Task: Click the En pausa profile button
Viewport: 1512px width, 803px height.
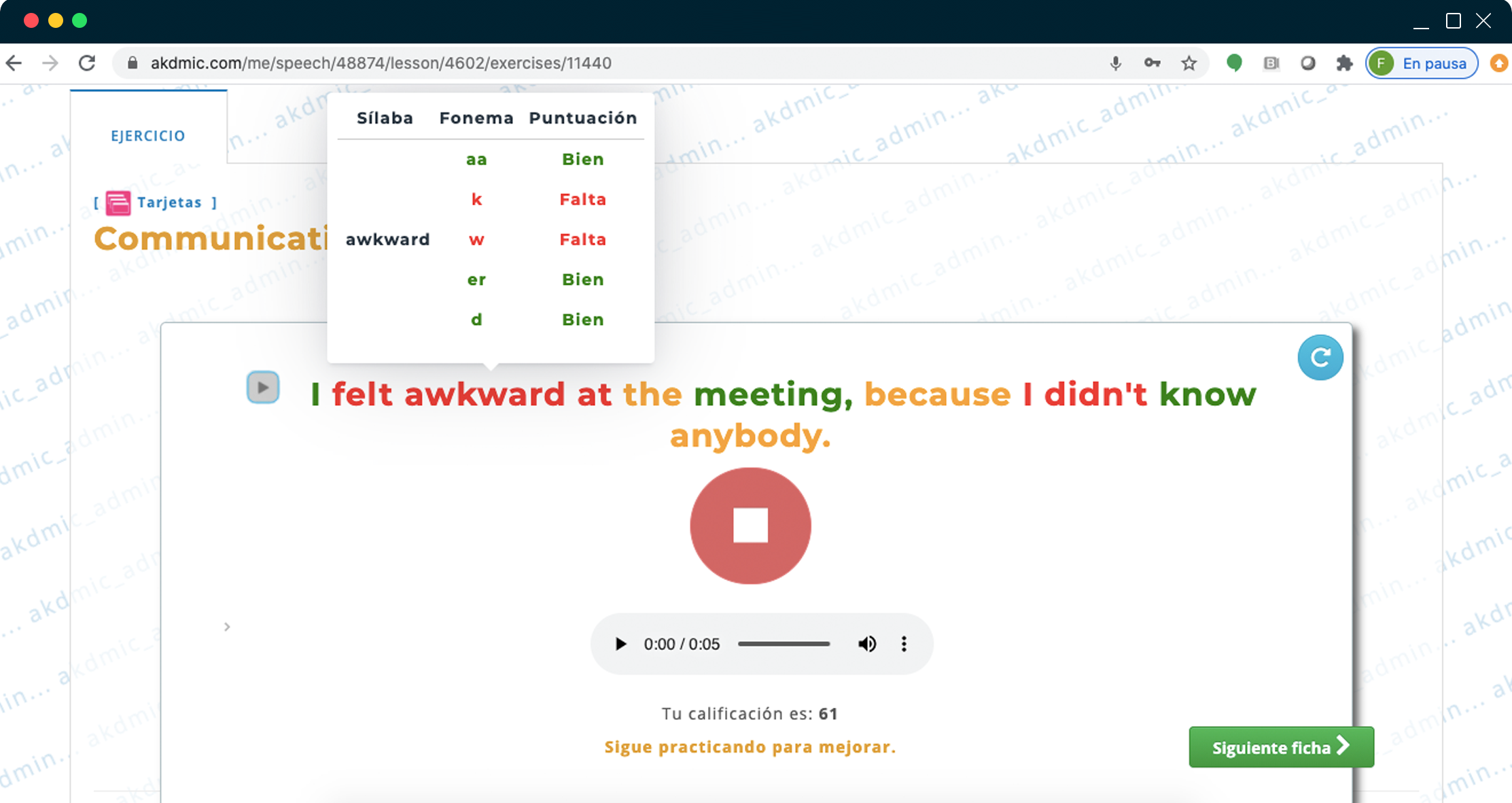Action: click(1422, 63)
